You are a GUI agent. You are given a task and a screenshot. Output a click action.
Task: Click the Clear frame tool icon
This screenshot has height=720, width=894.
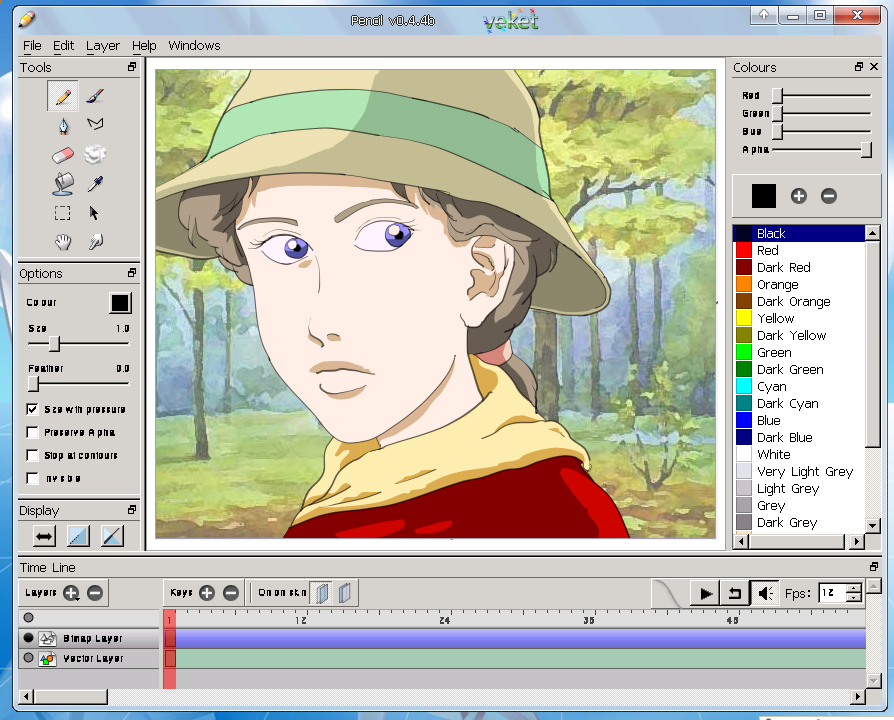95,154
